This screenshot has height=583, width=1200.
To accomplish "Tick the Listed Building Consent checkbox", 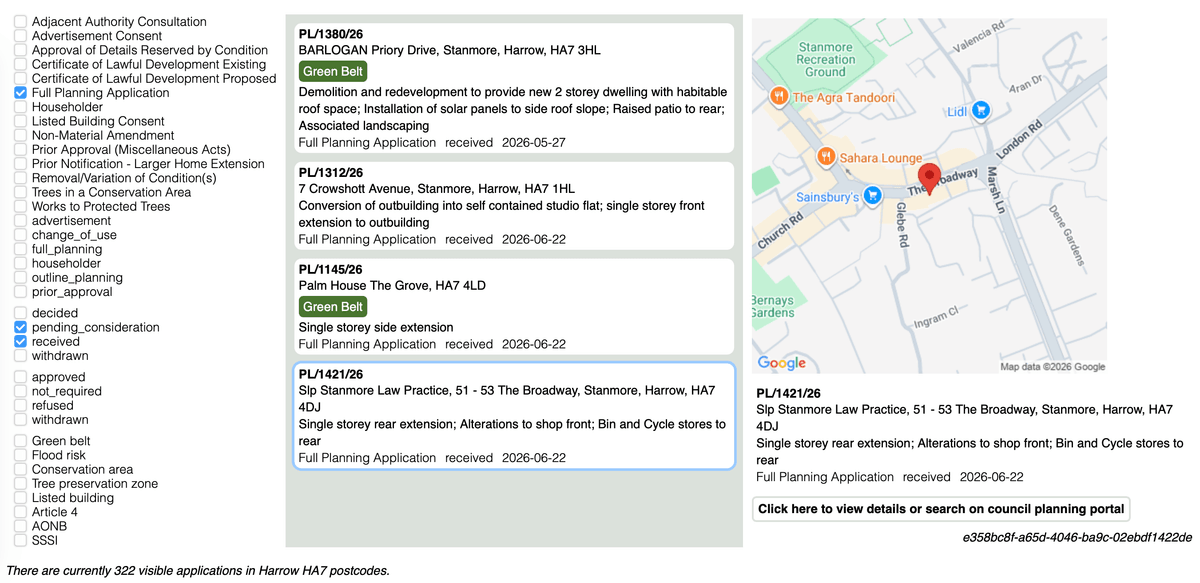I will pos(20,121).
